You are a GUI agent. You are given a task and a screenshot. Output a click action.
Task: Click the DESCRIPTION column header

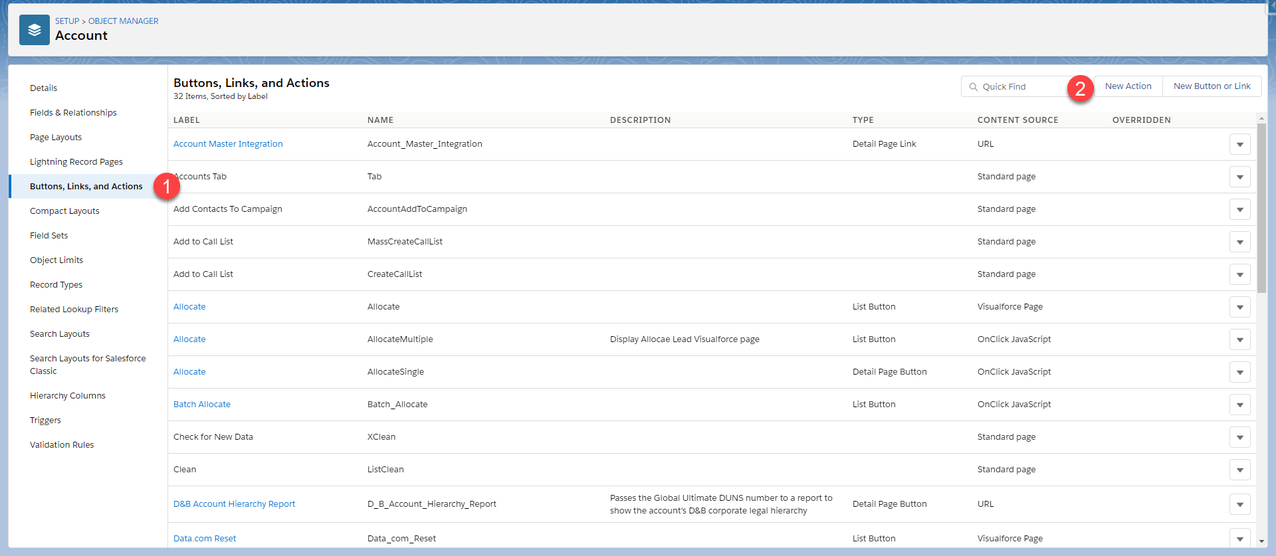pos(640,120)
